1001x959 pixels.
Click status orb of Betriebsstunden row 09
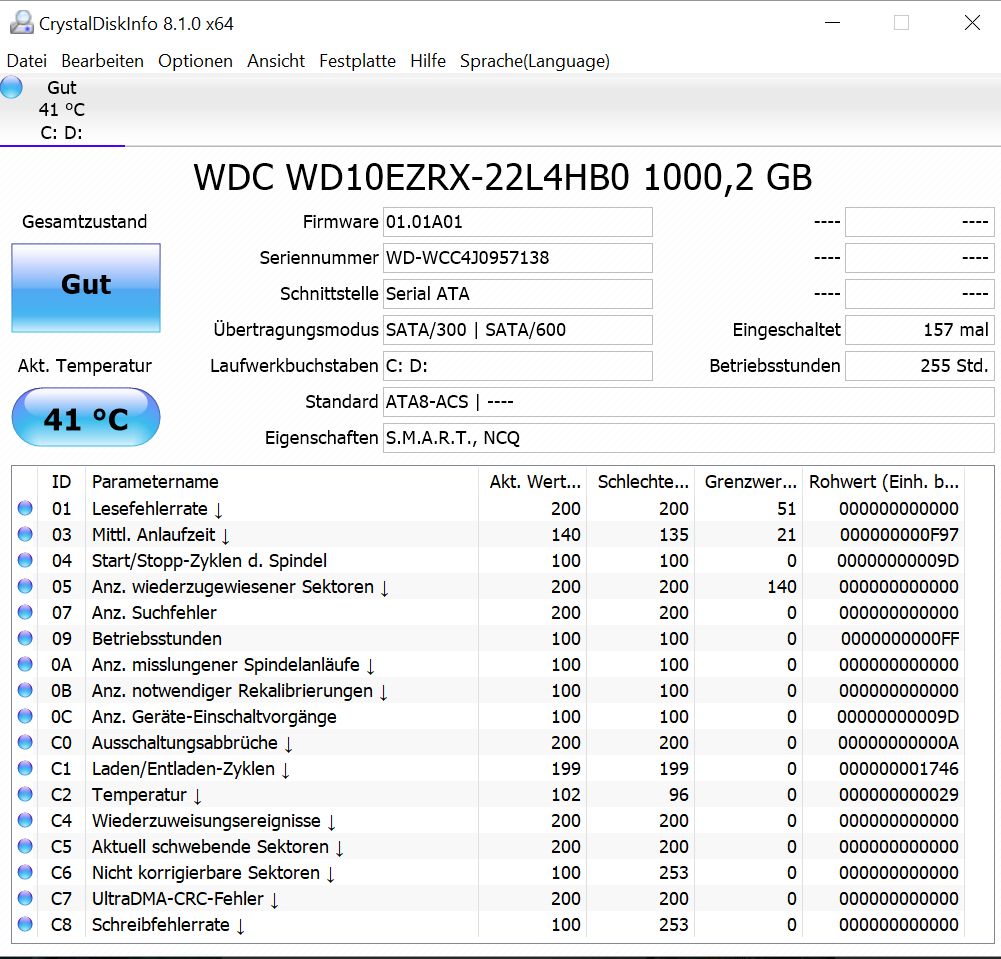point(25,638)
